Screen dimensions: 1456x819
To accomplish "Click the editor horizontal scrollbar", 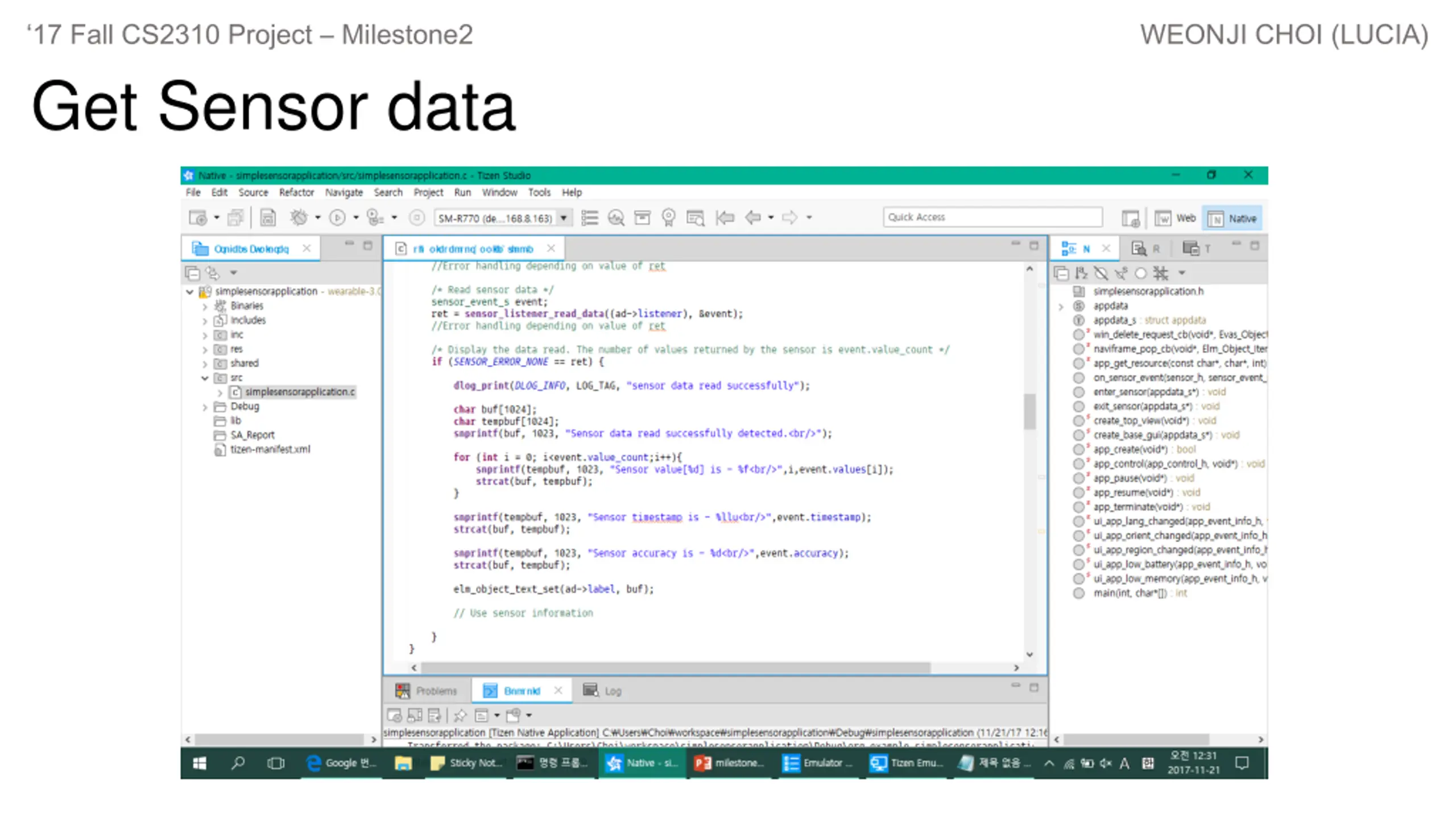I will [675, 668].
